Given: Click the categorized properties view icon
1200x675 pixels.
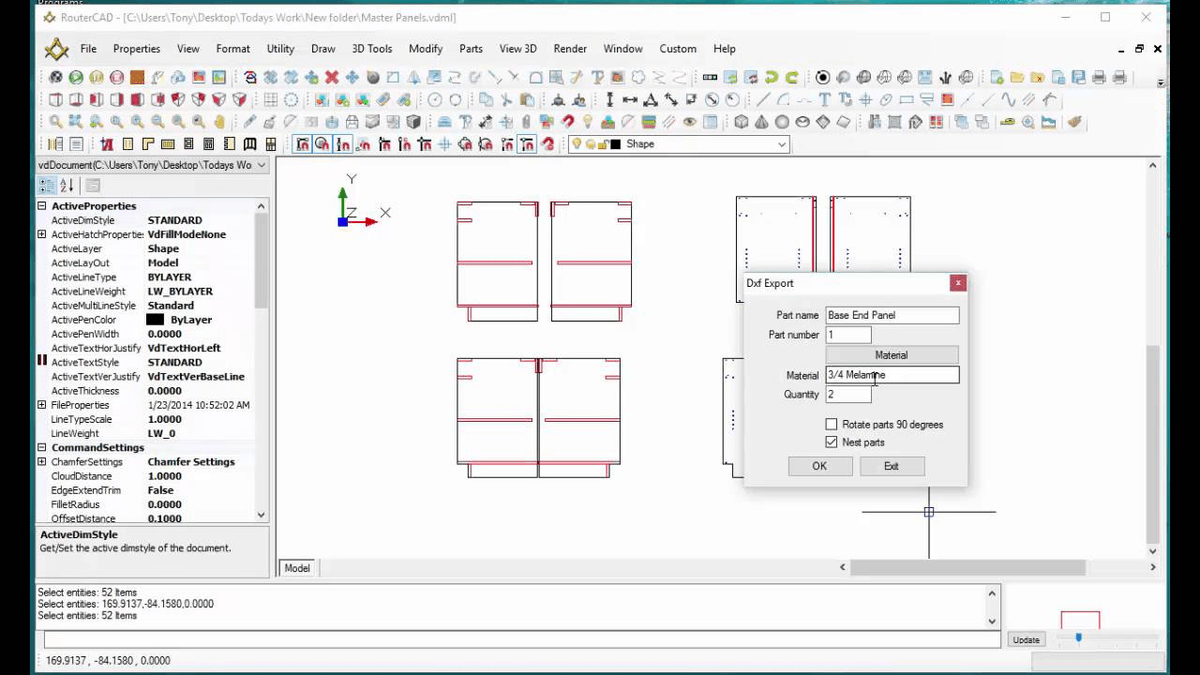Looking at the screenshot, I should click(47, 185).
